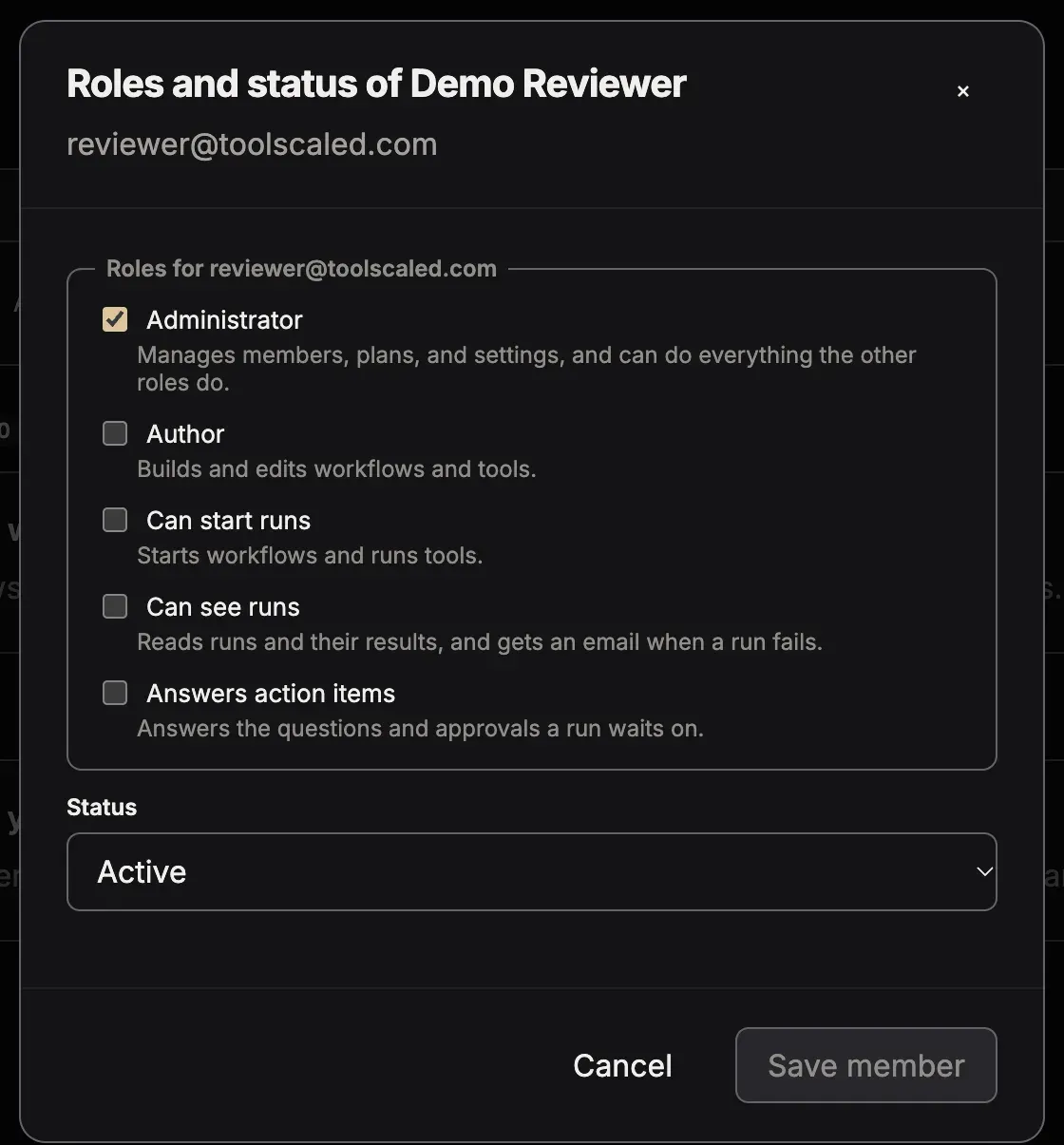1064x1145 pixels.
Task: Enable the Author role checkbox
Action: coord(115,433)
